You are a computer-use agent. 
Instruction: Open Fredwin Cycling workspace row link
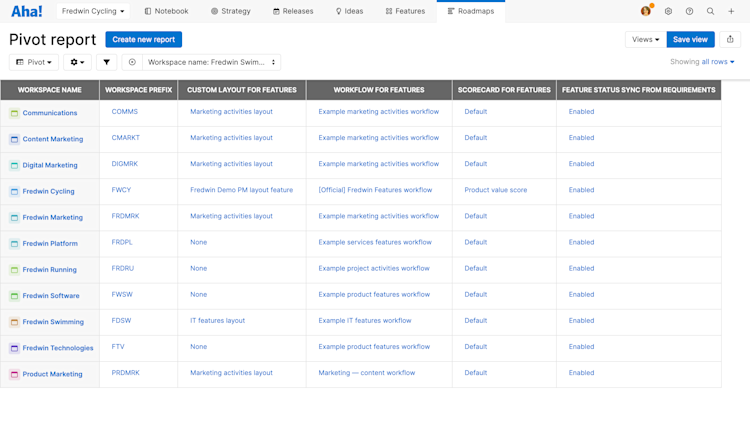pyautogui.click(x=48, y=191)
